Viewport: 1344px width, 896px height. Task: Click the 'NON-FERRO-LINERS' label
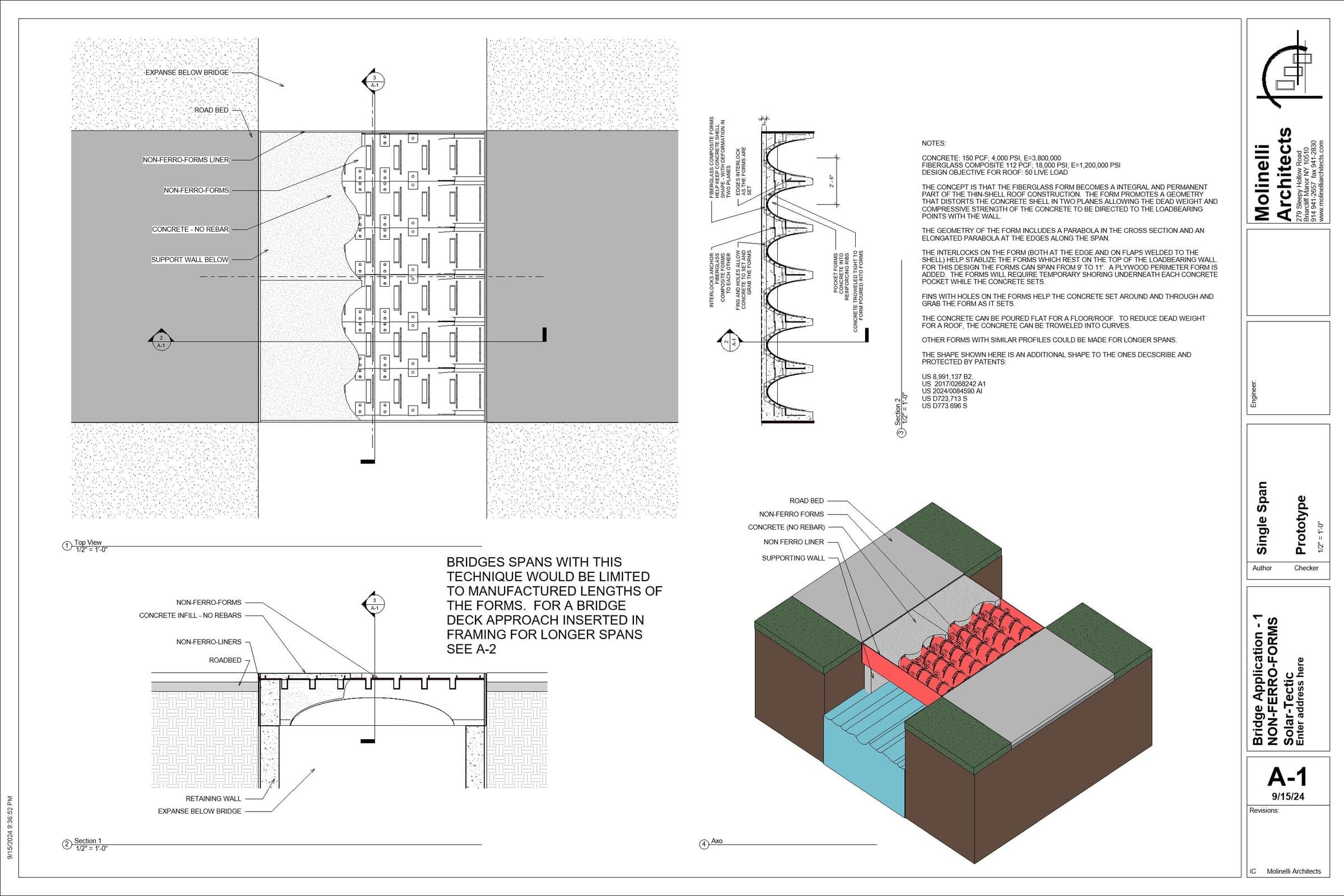[x=208, y=642]
